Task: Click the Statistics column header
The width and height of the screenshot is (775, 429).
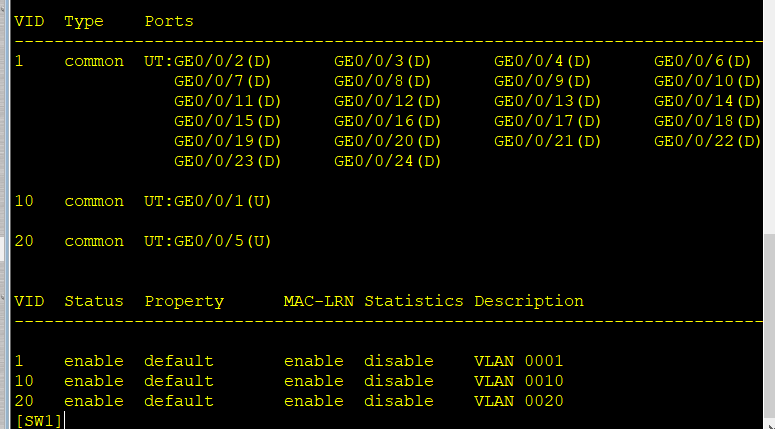Action: click(413, 301)
